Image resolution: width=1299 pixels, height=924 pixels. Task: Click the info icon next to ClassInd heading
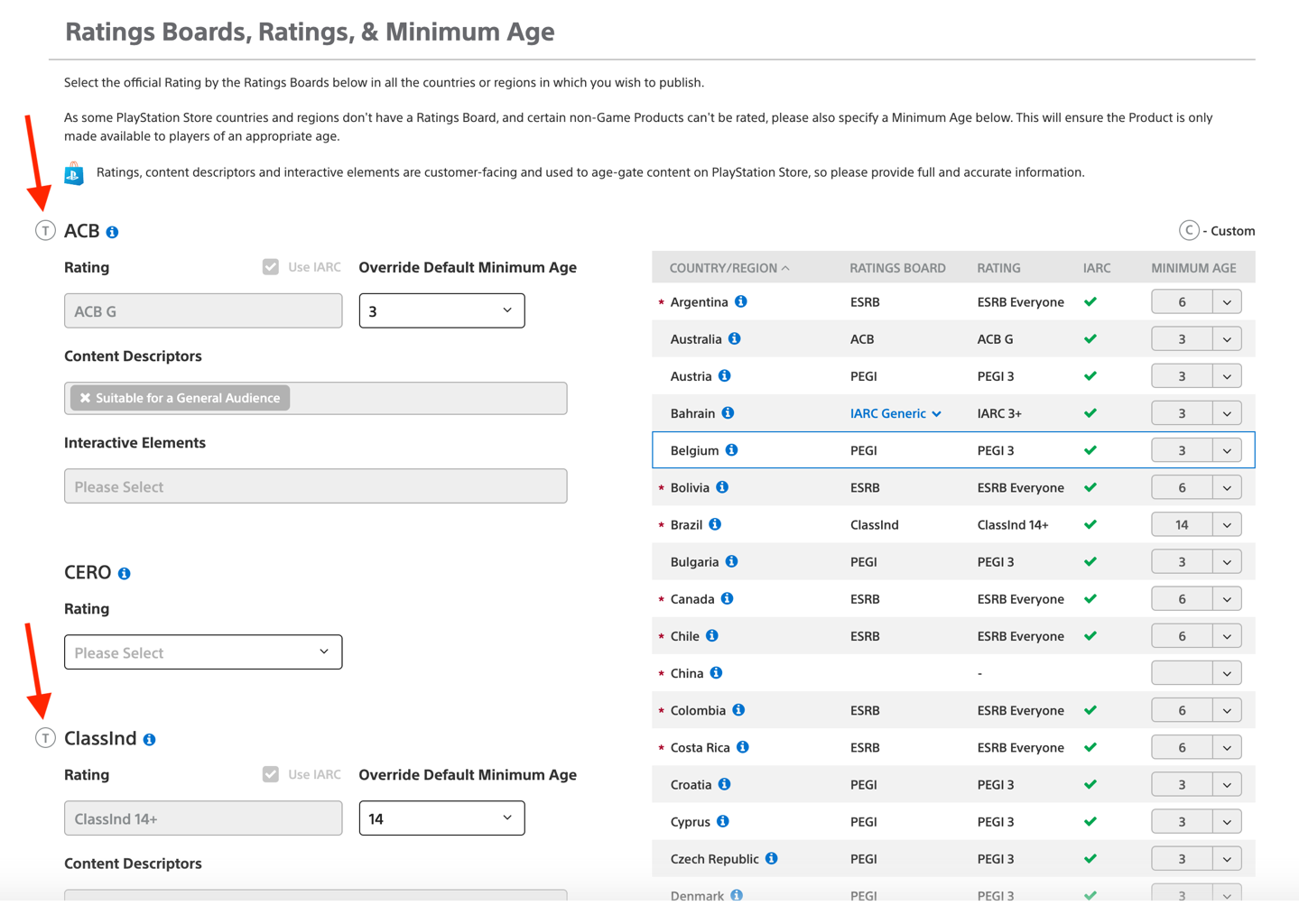pos(150,739)
